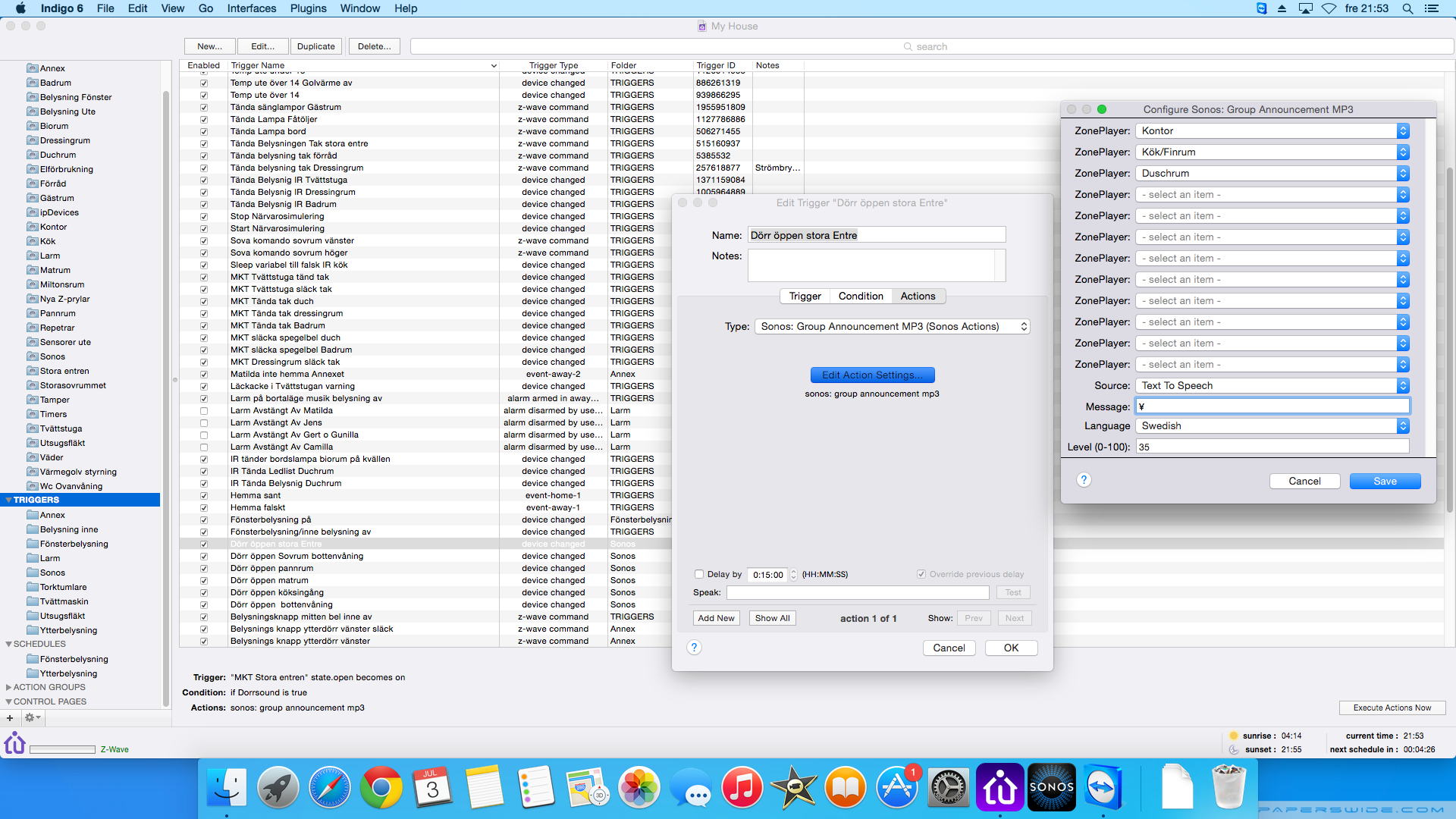The width and height of the screenshot is (1456, 819).
Task: Click Edit Action Settings button
Action: point(872,375)
